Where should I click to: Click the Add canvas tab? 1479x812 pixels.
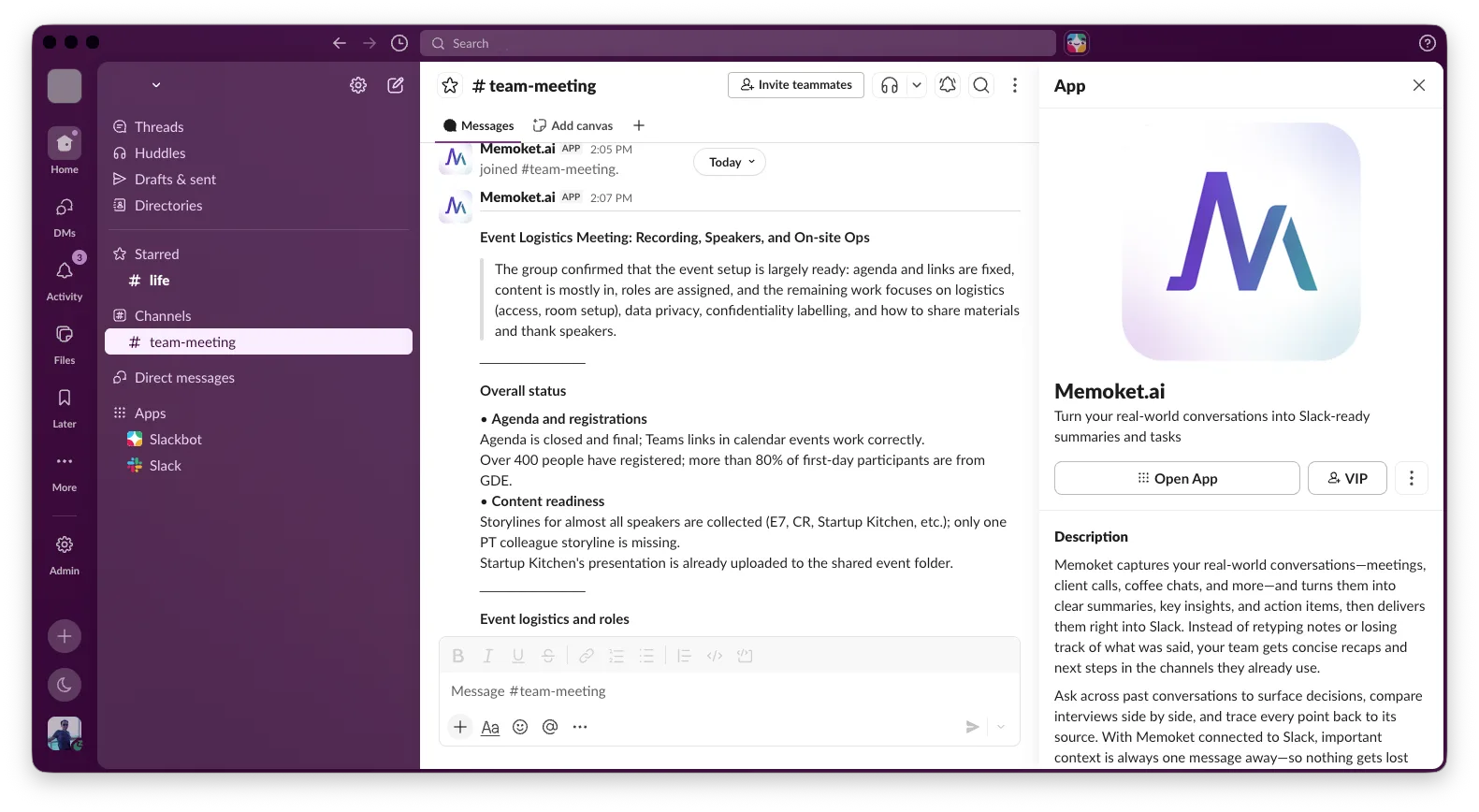point(573,125)
